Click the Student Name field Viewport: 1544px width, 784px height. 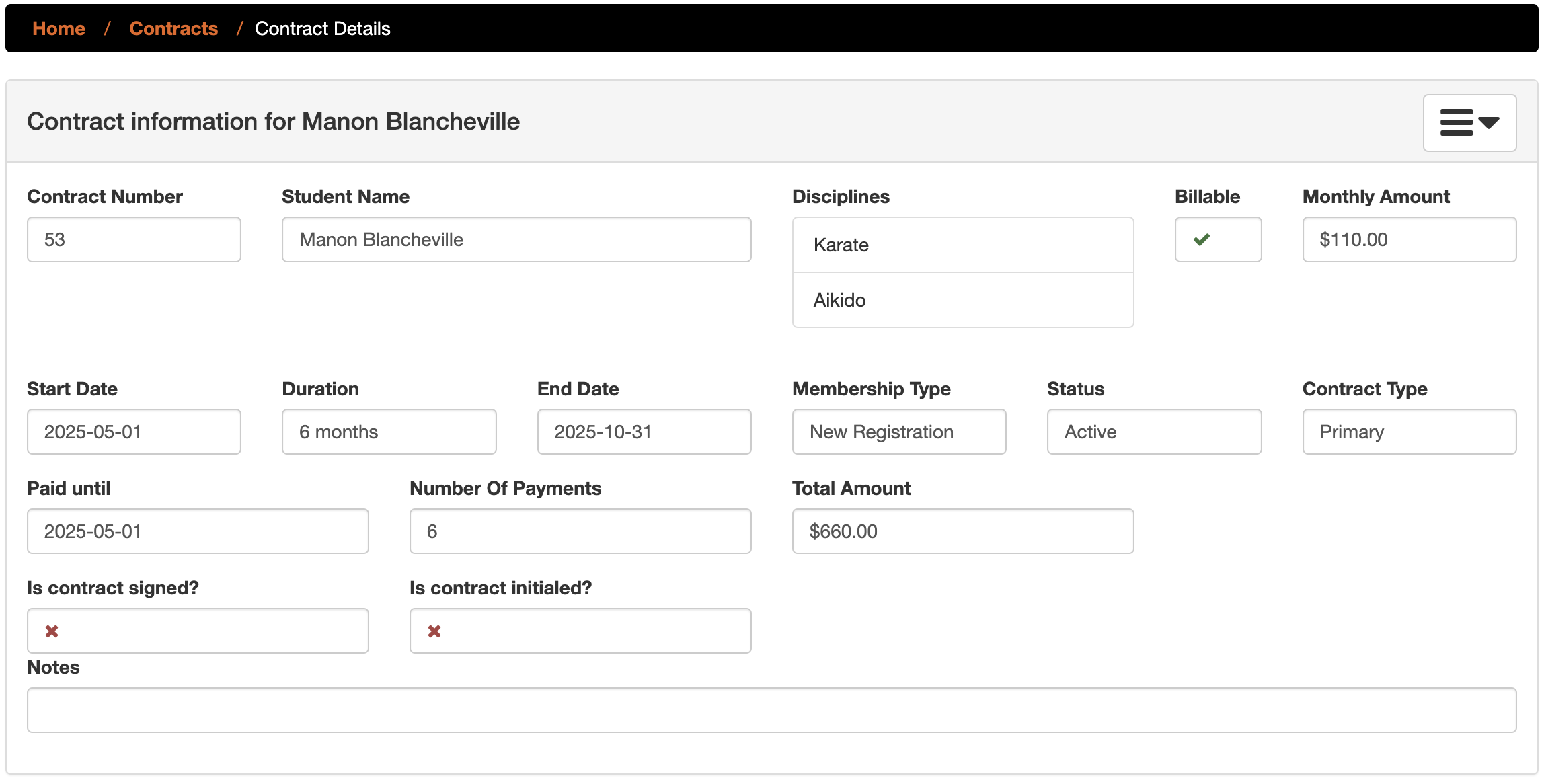pyautogui.click(x=516, y=239)
